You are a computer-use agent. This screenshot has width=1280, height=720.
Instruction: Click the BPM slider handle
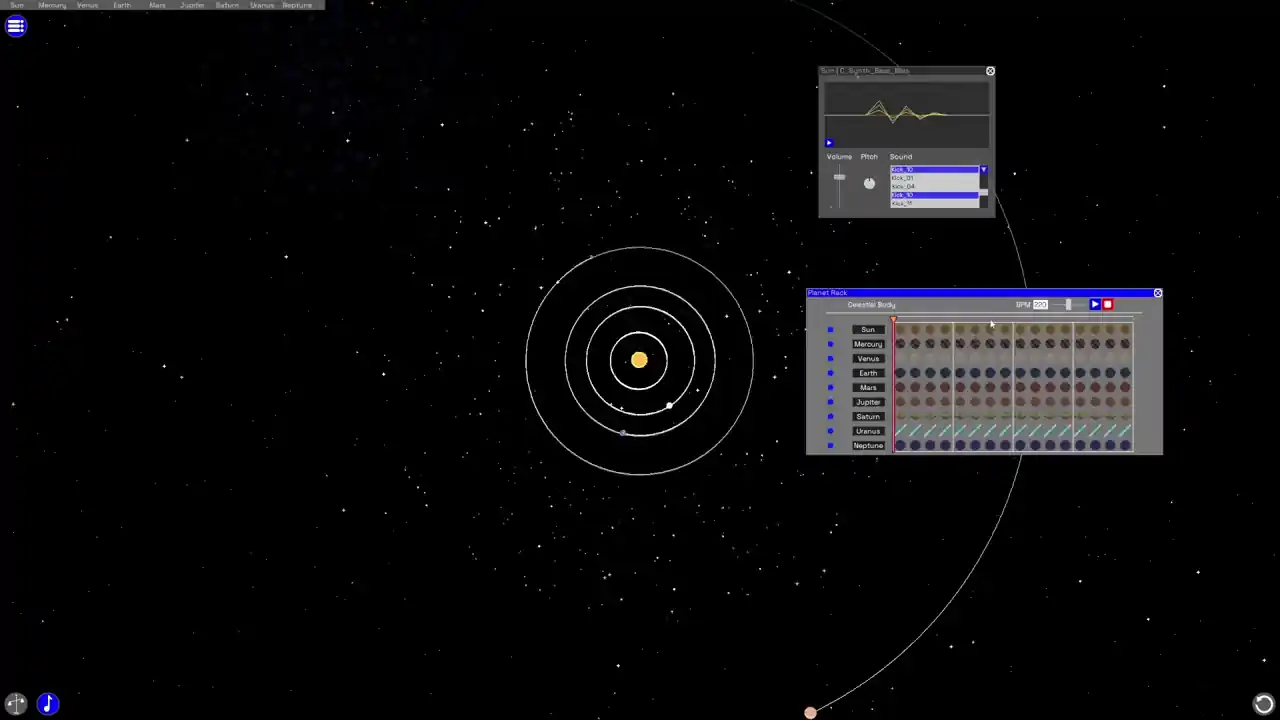pyautogui.click(x=1068, y=304)
